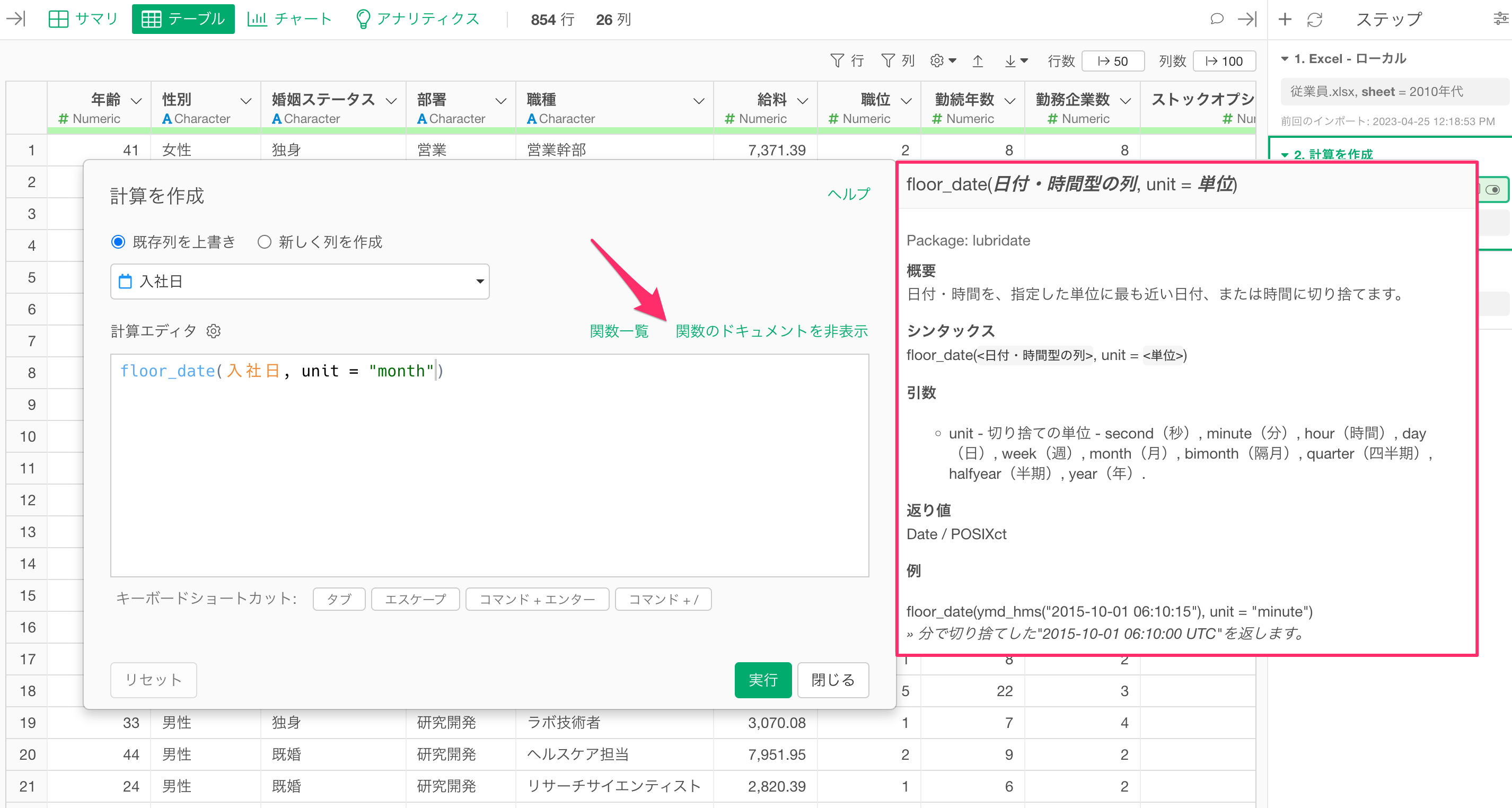
Task: Open 部署 column menu chevron
Action: 500,101
